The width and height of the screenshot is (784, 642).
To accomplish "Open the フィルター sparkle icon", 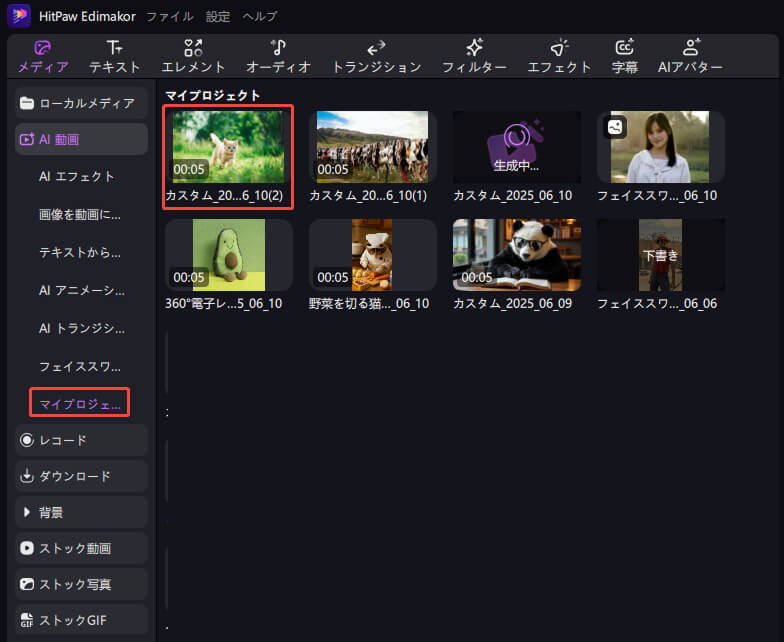I will pos(474,48).
